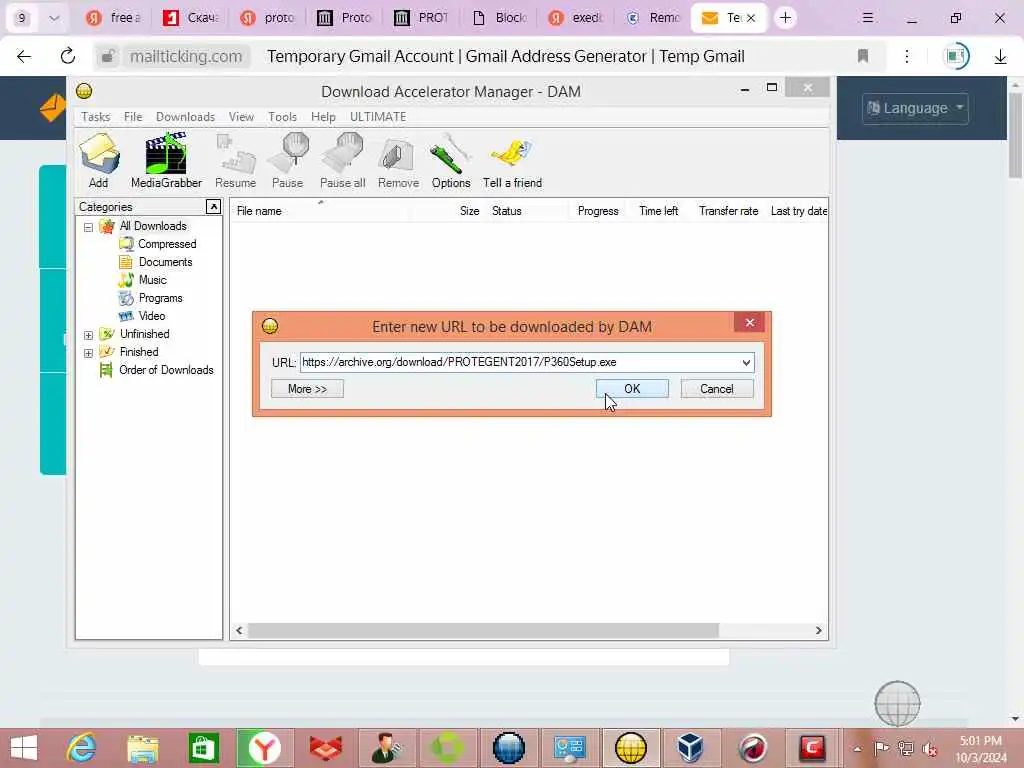Screen dimensions: 1024x768
Task: Open VirtualBox cube icon in taskbar
Action: click(x=690, y=748)
